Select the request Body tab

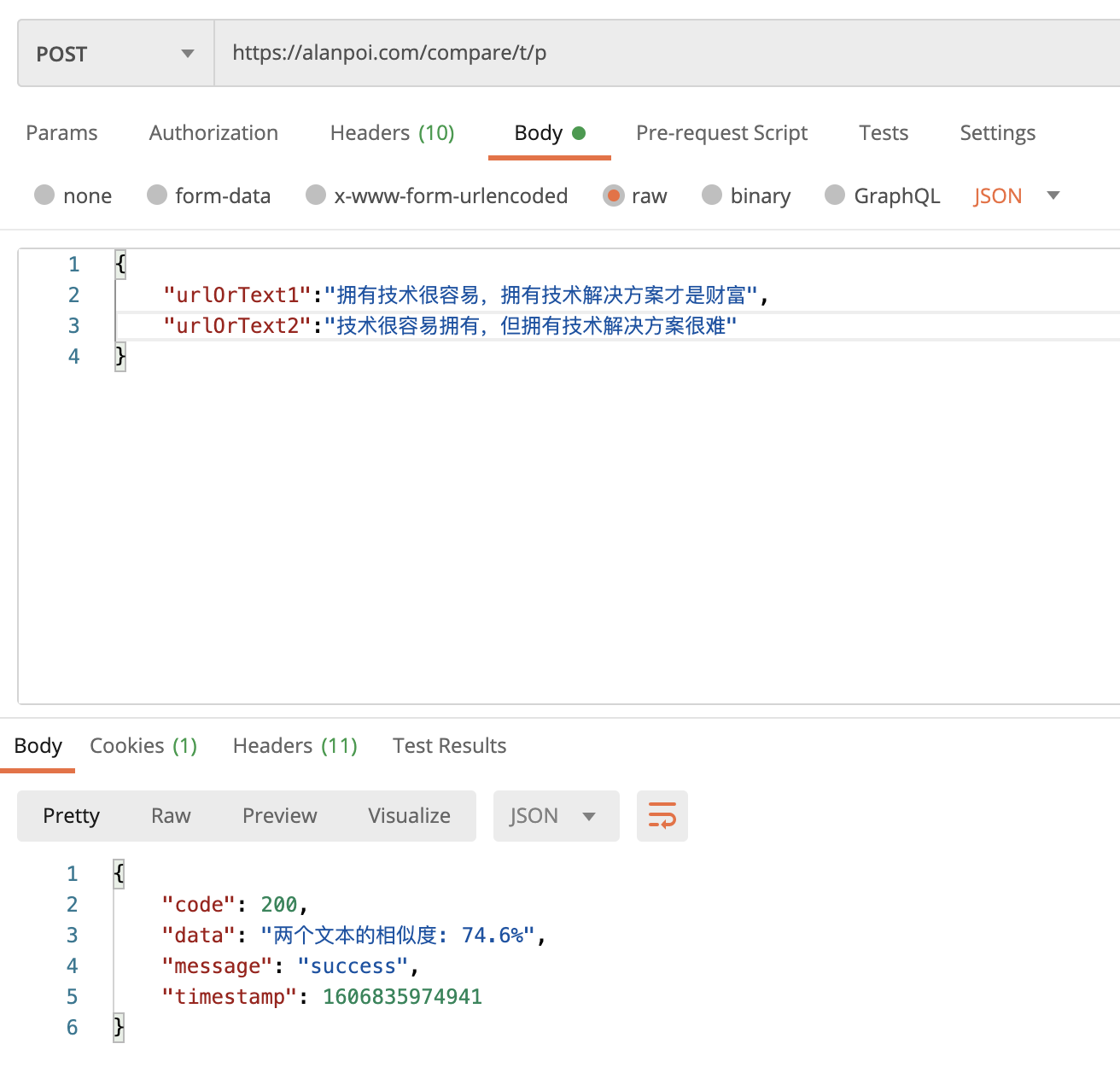click(549, 133)
